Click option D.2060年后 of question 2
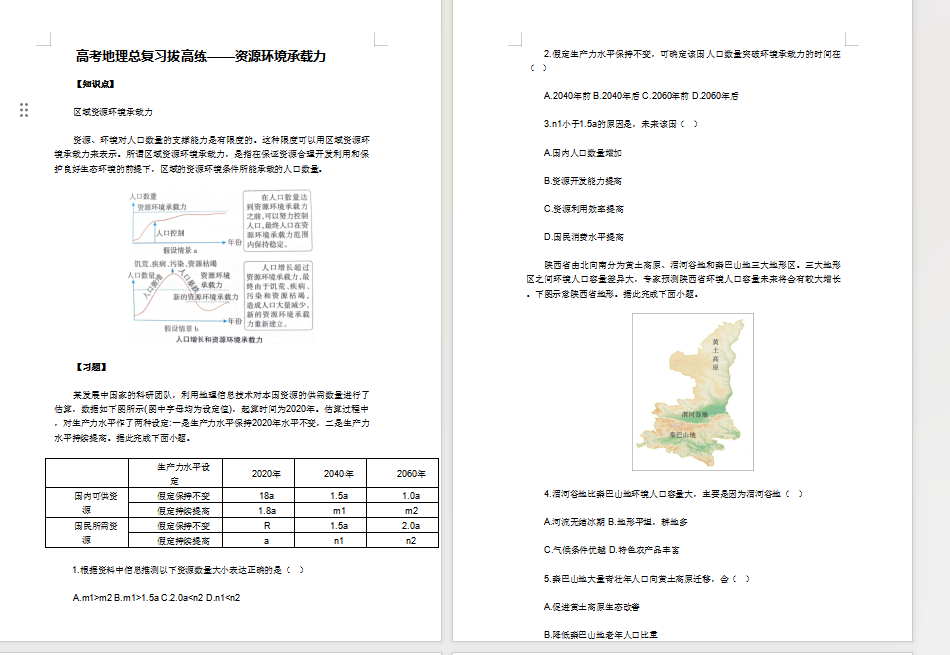Viewport: 950px width, 655px height. pos(715,96)
